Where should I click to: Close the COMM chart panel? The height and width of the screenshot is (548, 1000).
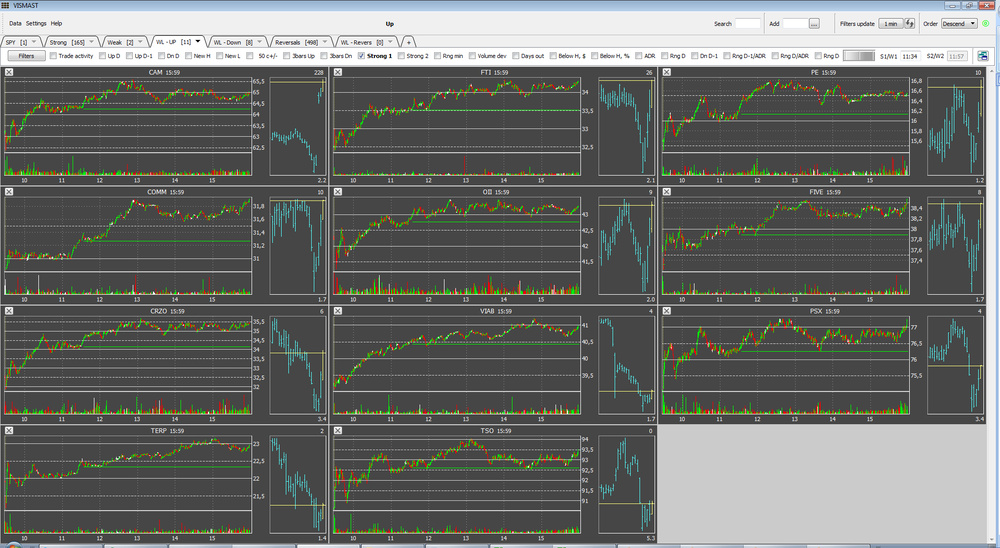coord(9,191)
